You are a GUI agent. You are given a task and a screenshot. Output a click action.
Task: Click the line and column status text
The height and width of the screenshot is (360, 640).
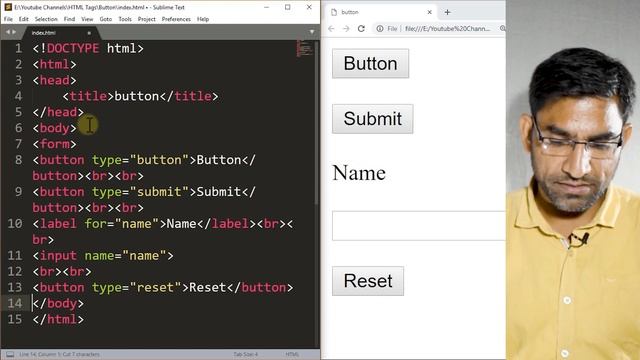pos(59,354)
